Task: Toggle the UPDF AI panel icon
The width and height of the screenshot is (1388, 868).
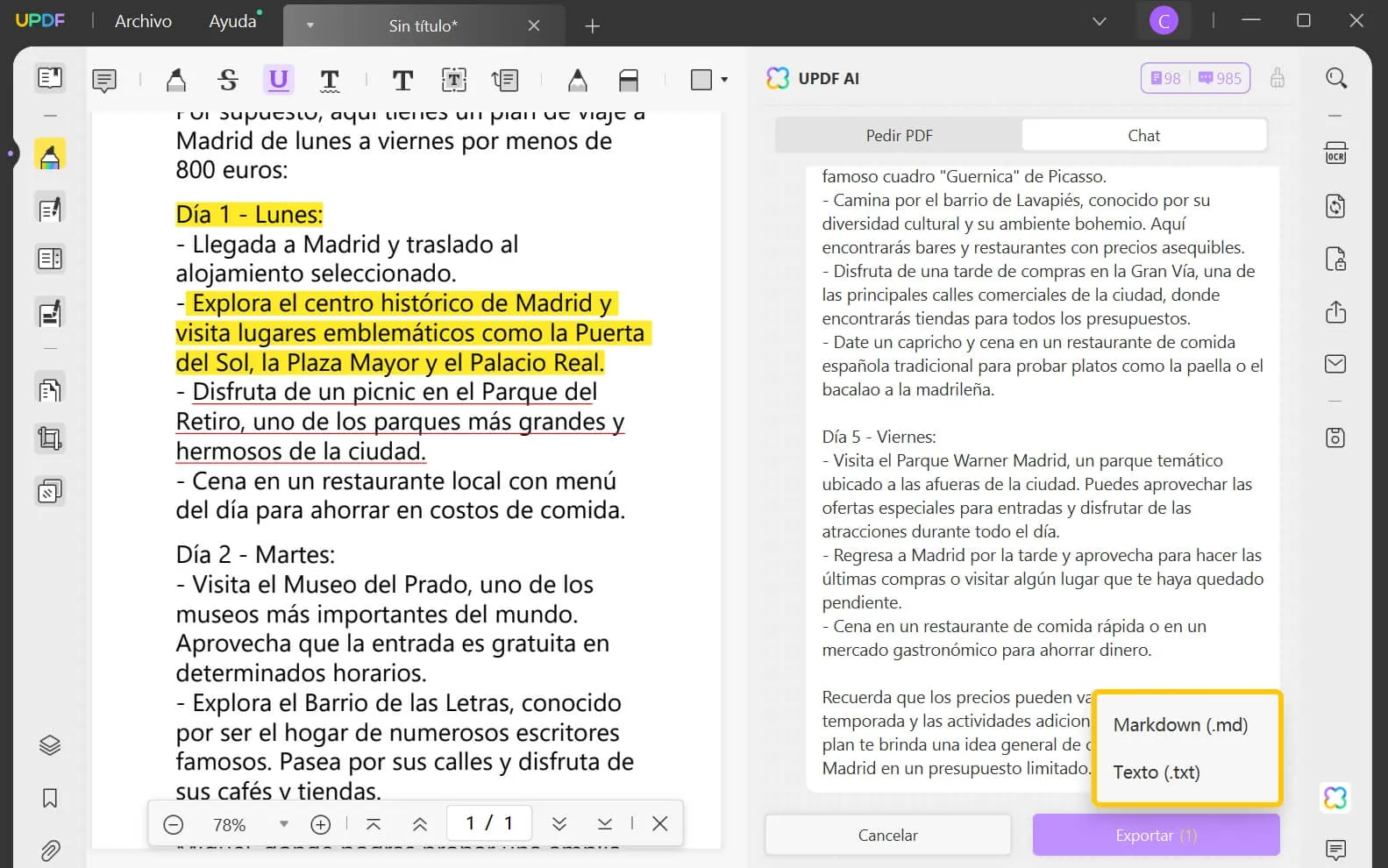Action: 1335,798
